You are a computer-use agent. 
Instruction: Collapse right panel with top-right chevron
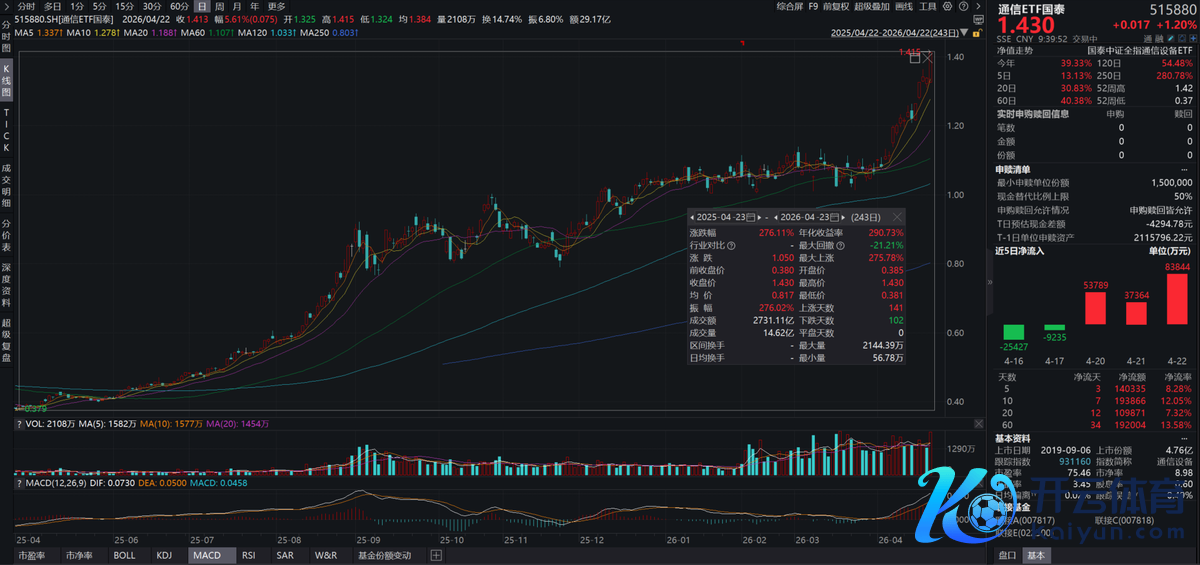[979, 6]
